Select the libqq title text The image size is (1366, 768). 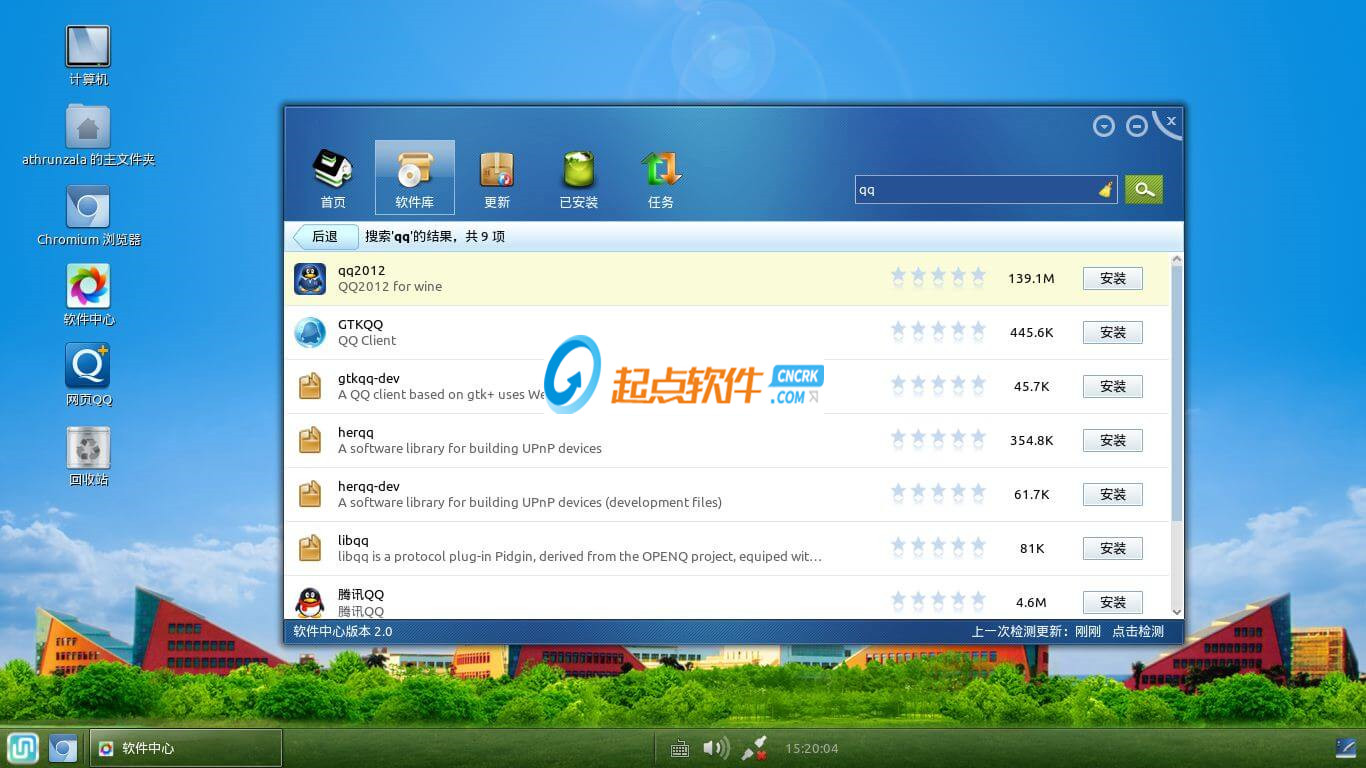[353, 541]
